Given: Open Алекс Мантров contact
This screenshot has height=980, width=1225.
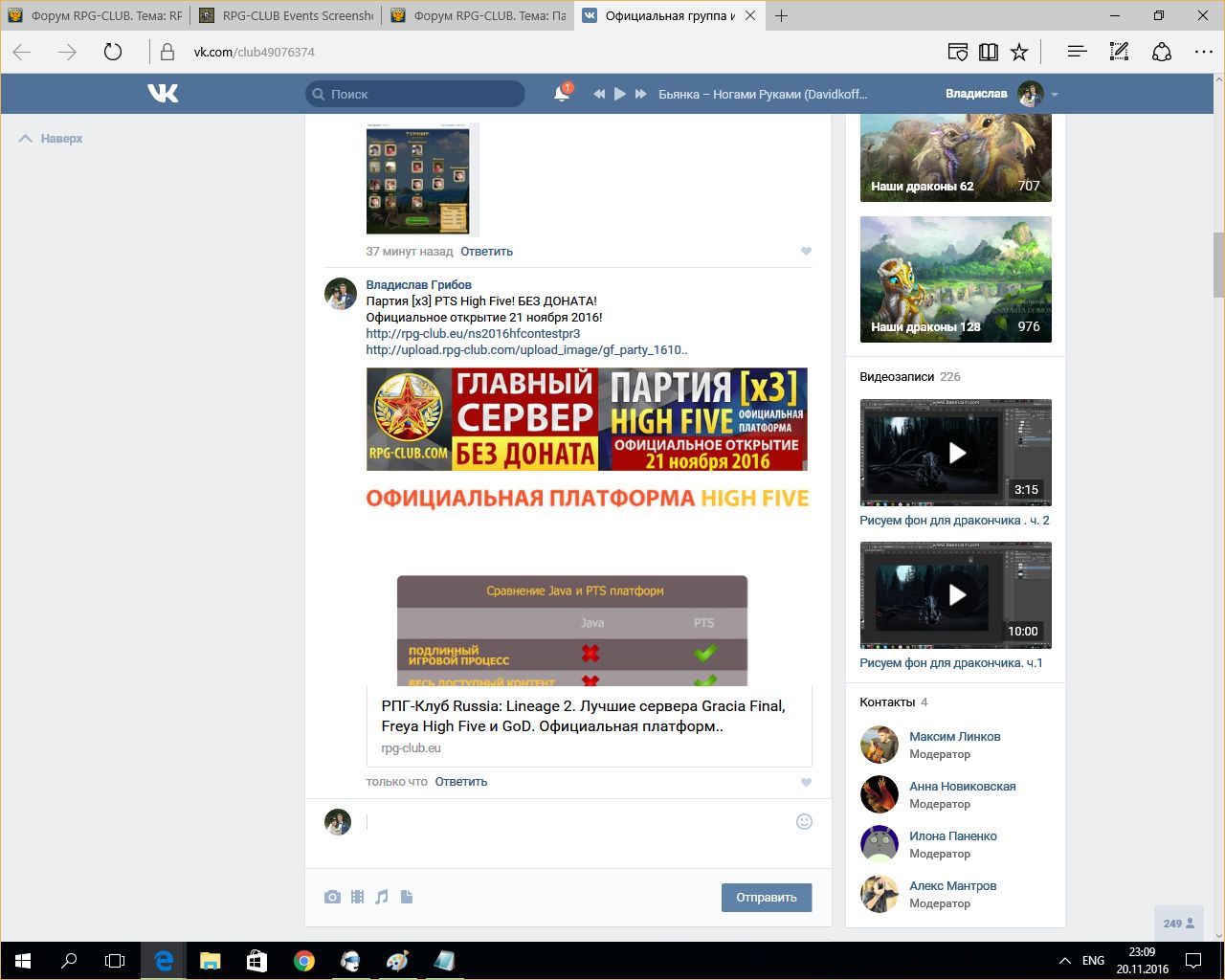Looking at the screenshot, I should pos(952,886).
